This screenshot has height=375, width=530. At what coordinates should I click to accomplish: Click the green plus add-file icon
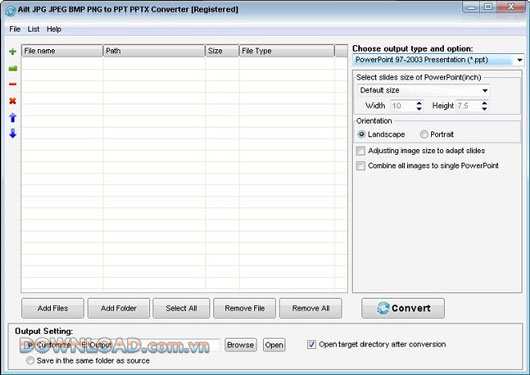[13, 52]
